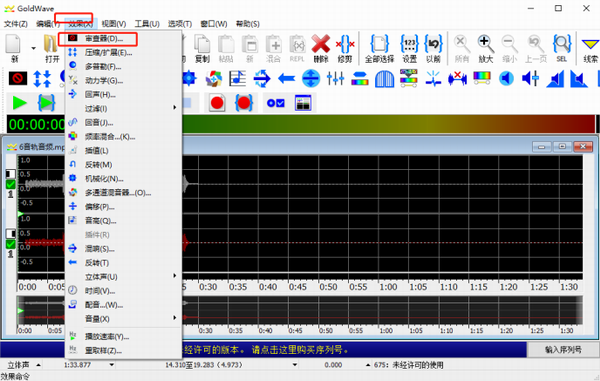Click the blue arch filter toolbar icon
This screenshot has height=381, width=600.
pyautogui.click(x=384, y=79)
